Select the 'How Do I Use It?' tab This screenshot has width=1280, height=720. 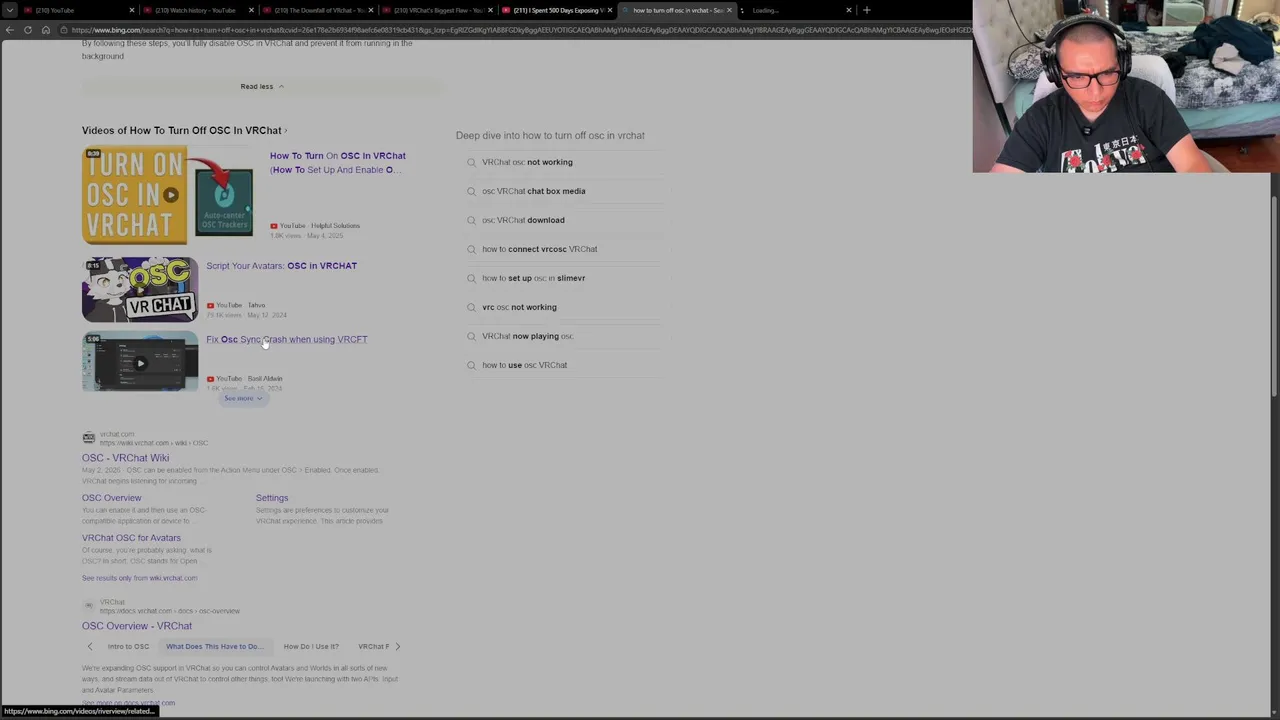coord(311,646)
